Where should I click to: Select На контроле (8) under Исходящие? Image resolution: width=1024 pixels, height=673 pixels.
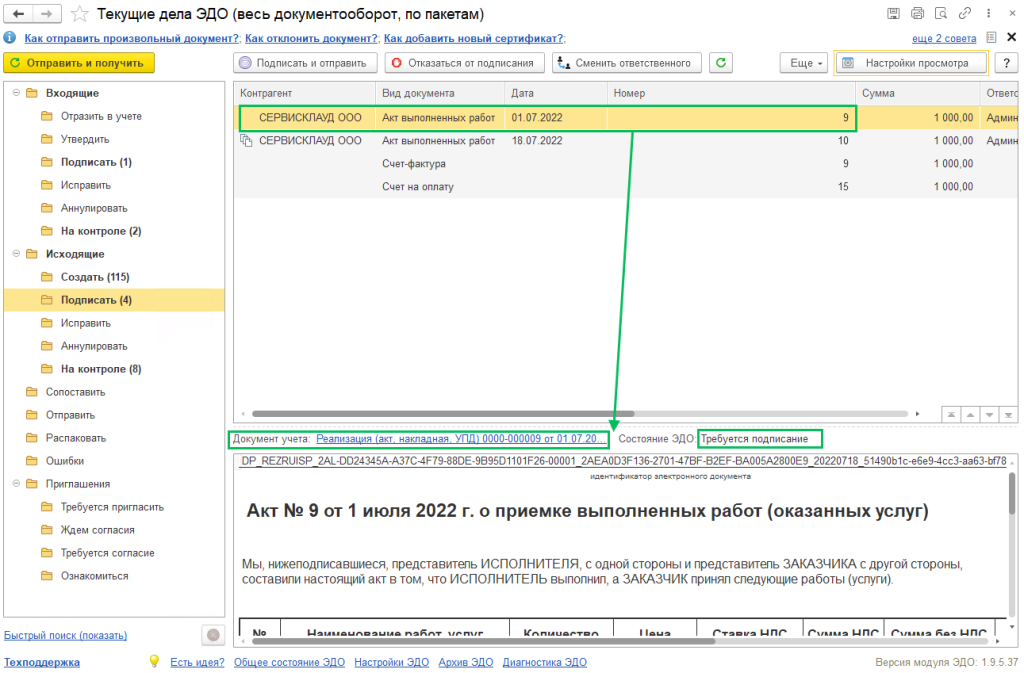pyautogui.click(x=100, y=369)
